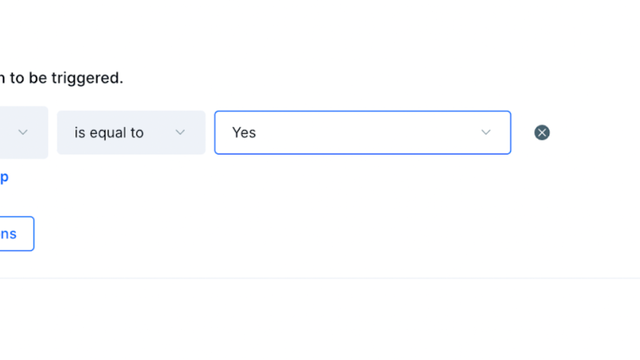640x360 pixels.
Task: Click the outlined button ending in 'ns'
Action: [17, 234]
